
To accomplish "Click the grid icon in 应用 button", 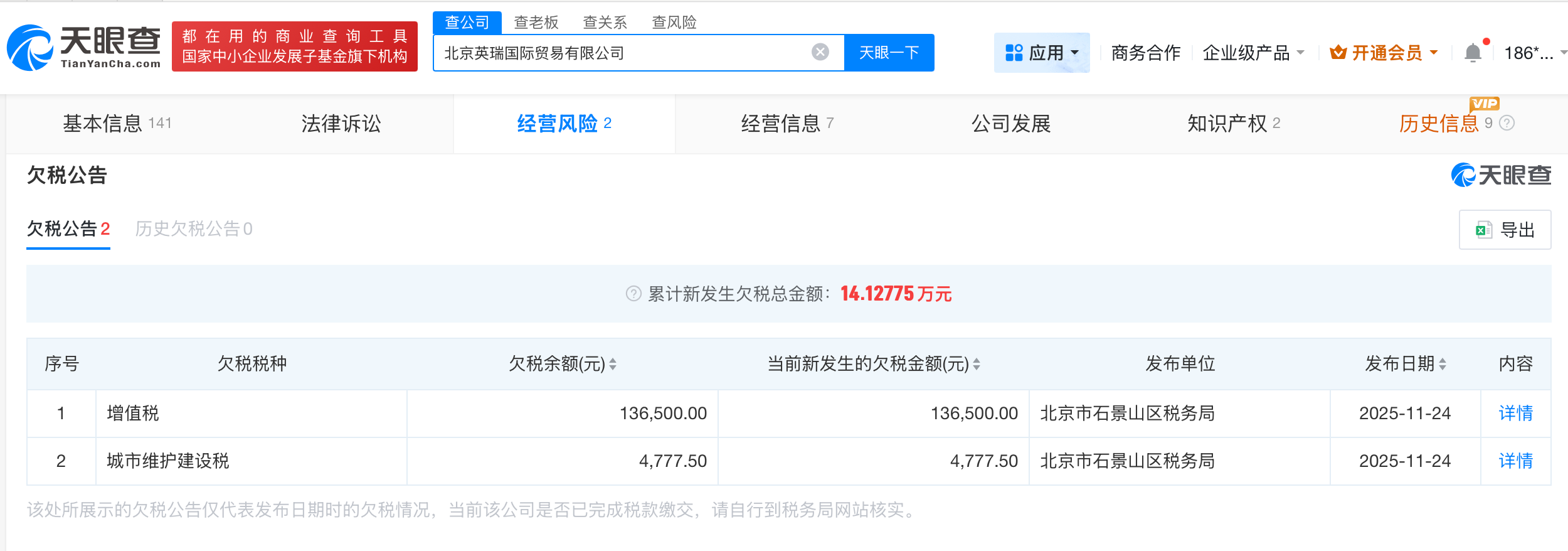I will click(1014, 53).
